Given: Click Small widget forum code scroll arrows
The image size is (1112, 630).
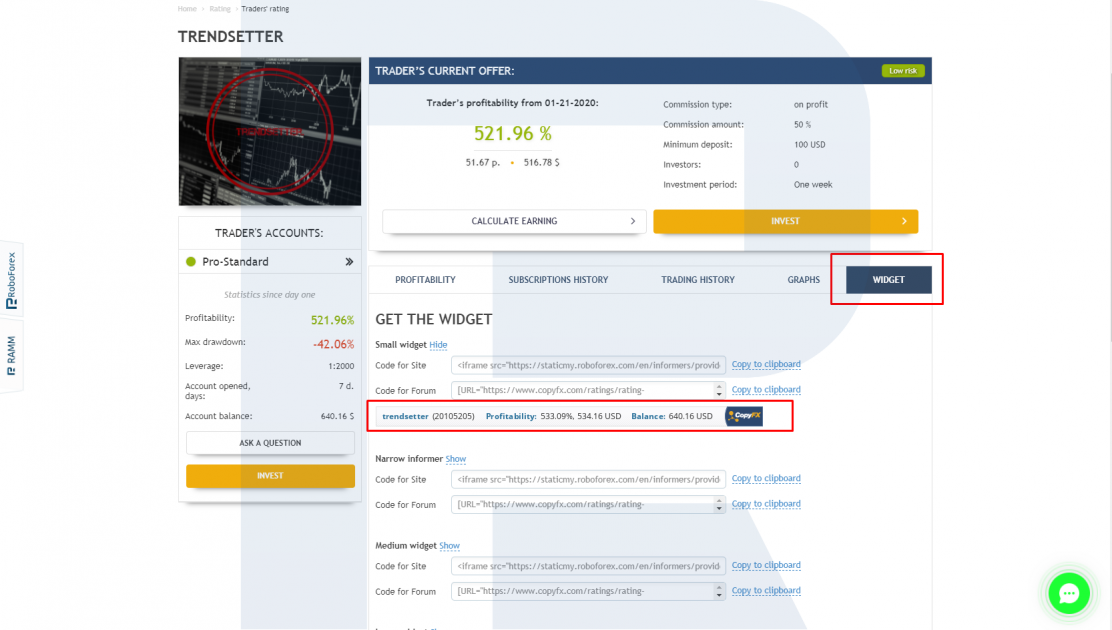Looking at the screenshot, I should coord(719,390).
